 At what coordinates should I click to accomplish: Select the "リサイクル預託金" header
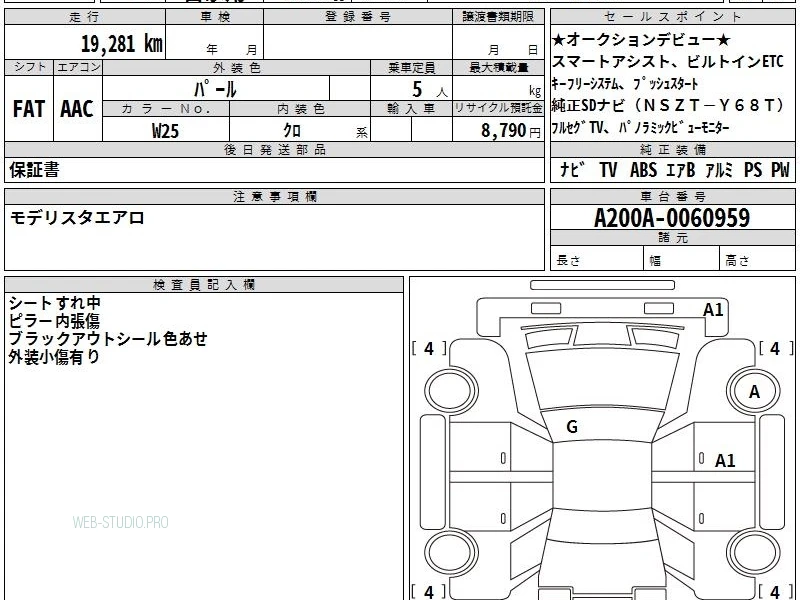(498, 108)
